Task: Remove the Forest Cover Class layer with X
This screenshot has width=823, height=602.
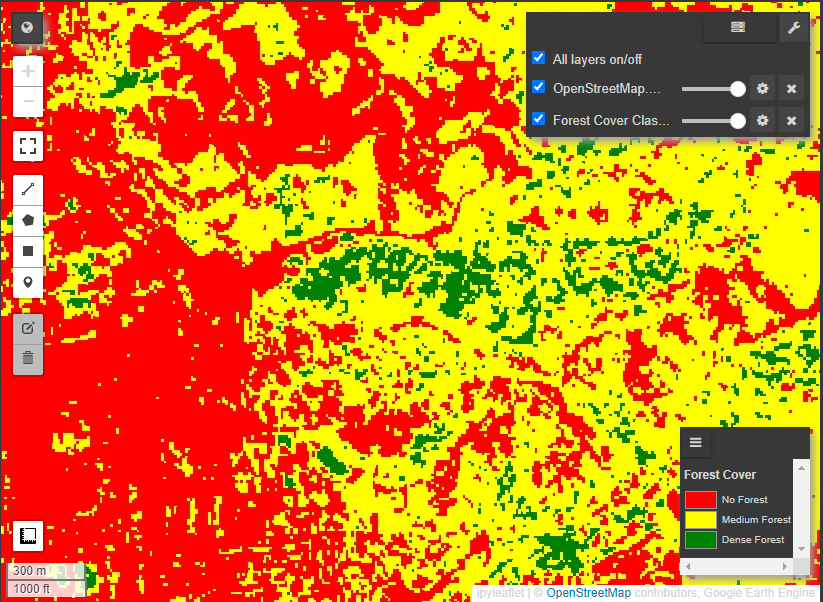Action: [x=792, y=121]
